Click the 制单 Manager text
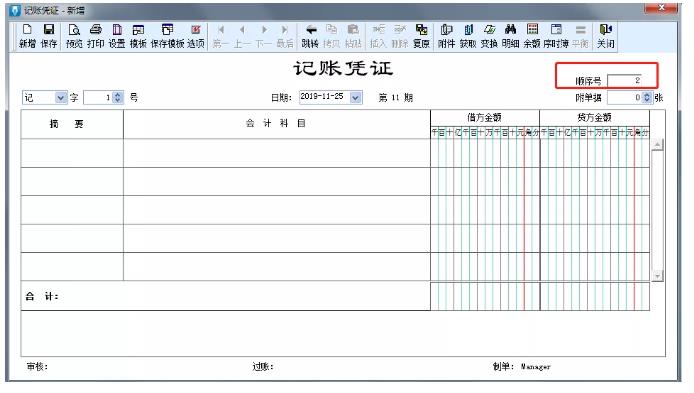 521,367
